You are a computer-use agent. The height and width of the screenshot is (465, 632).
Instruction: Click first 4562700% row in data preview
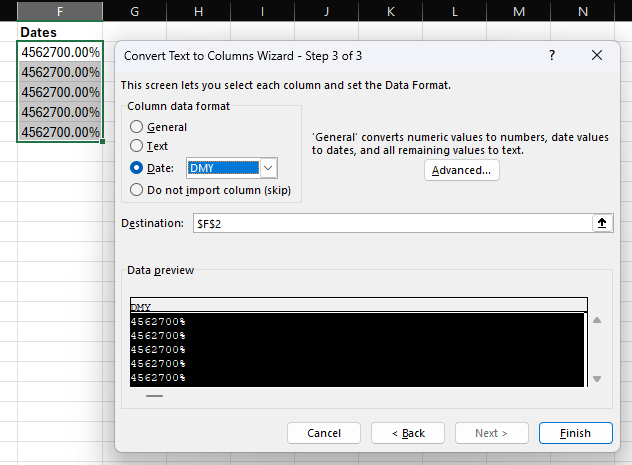pos(357,322)
